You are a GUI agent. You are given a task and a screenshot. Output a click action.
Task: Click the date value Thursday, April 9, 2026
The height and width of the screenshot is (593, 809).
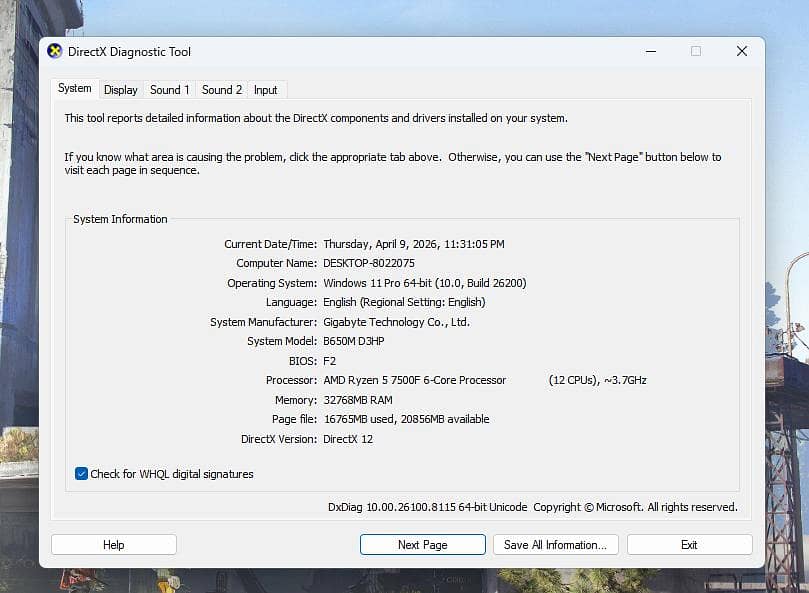coord(414,244)
